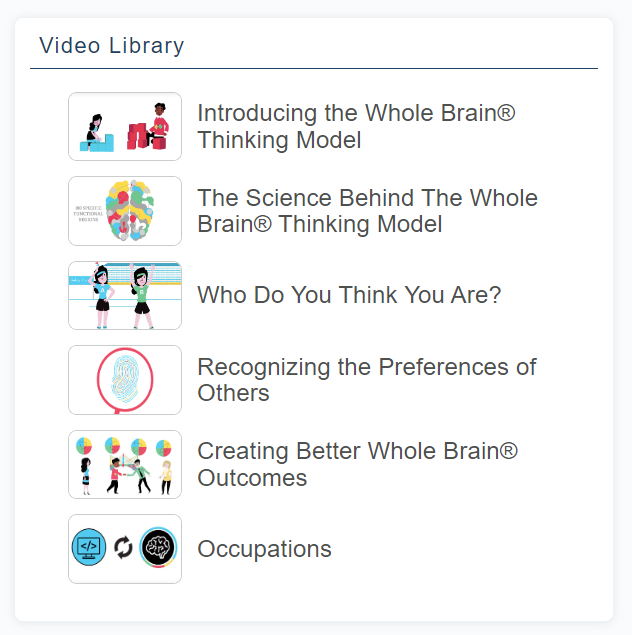Select Recognizing the Preferences of Others title
The width and height of the screenshot is (632, 635).
[x=366, y=380]
